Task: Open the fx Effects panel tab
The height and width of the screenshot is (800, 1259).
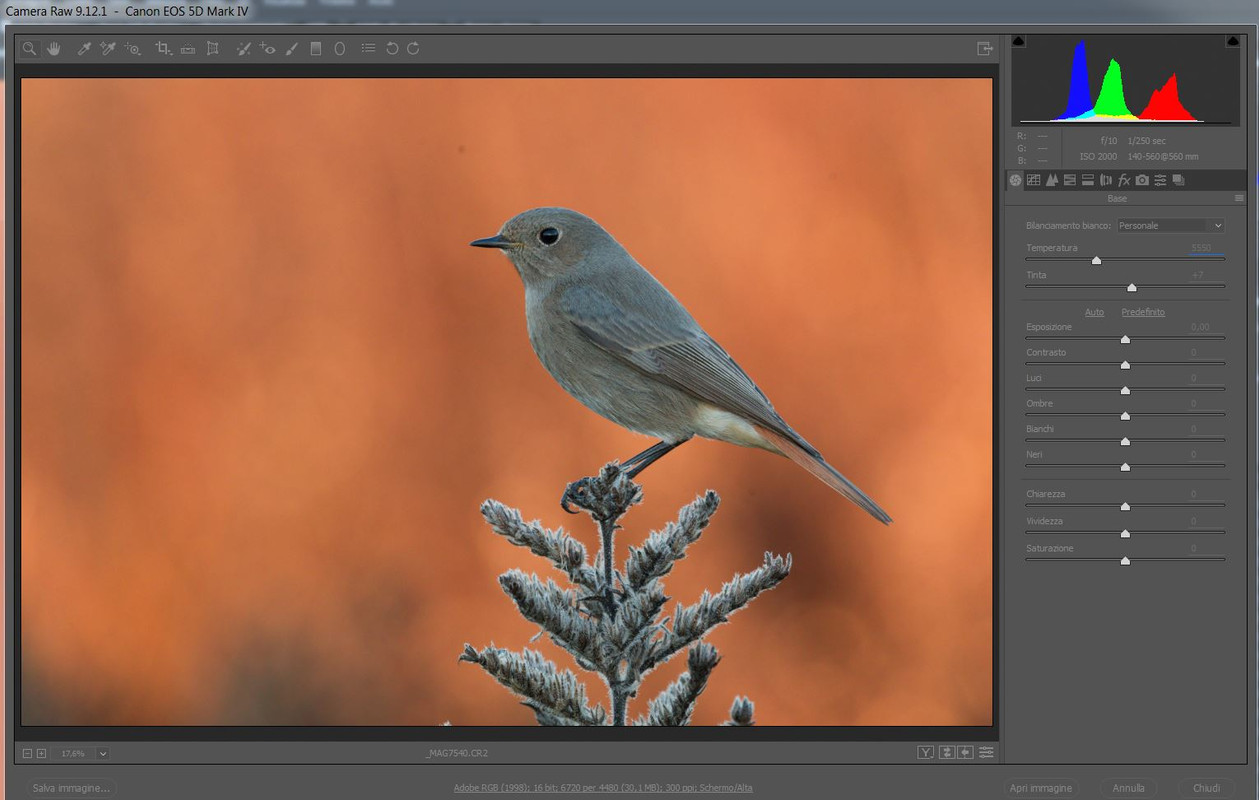Action: [1124, 180]
